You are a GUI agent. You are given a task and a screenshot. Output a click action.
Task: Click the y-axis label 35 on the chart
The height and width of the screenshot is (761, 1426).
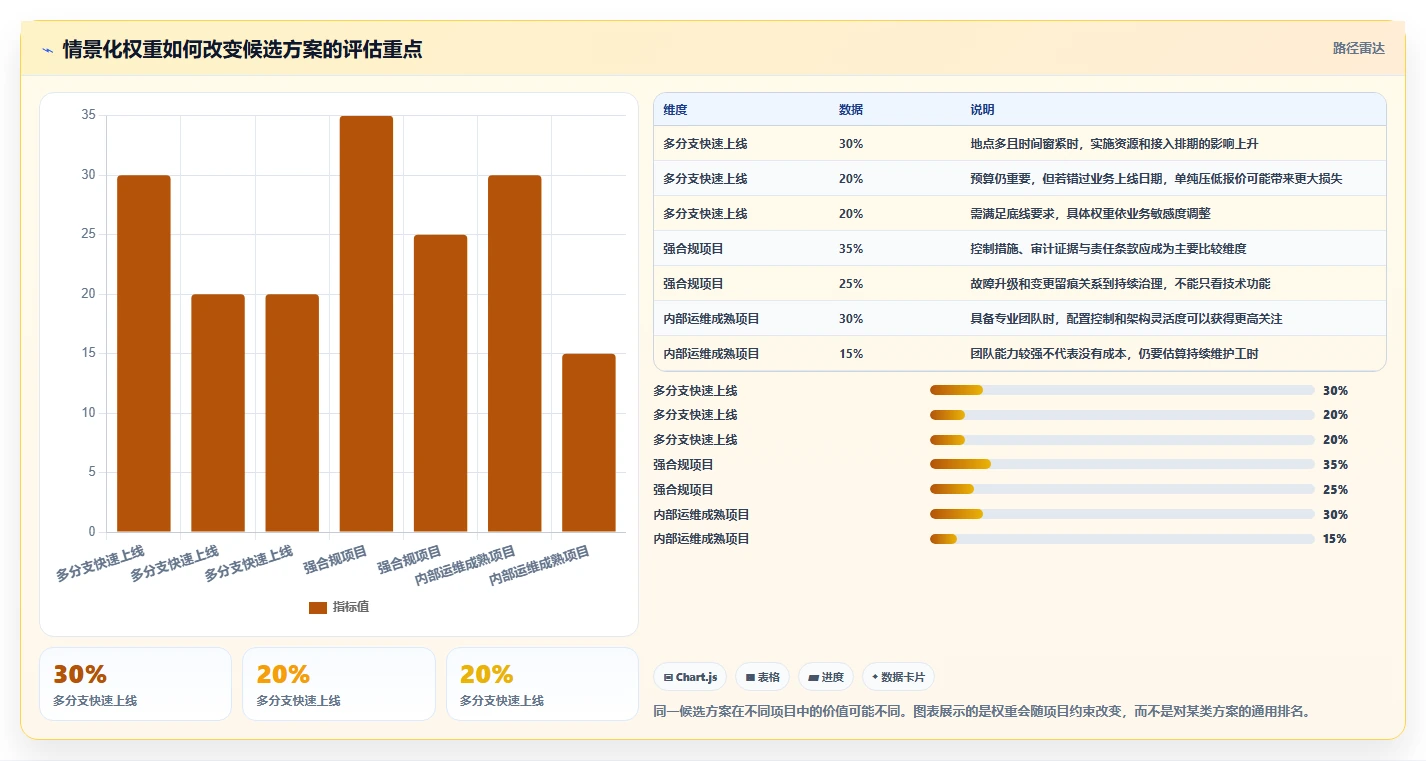[x=88, y=115]
